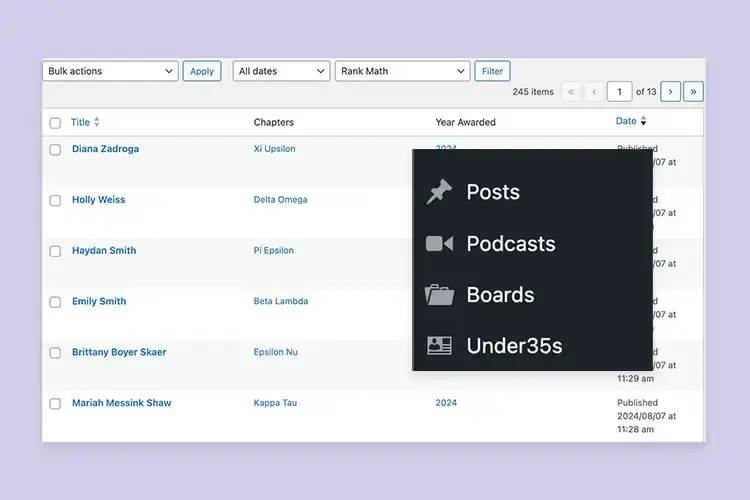The image size is (750, 500).
Task: Click the Podcasts video camera icon
Action: pos(439,244)
